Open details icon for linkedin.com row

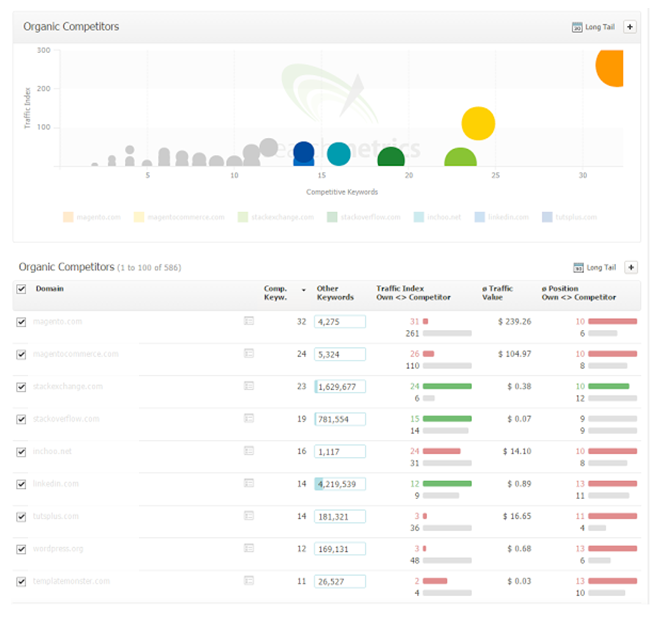point(249,483)
